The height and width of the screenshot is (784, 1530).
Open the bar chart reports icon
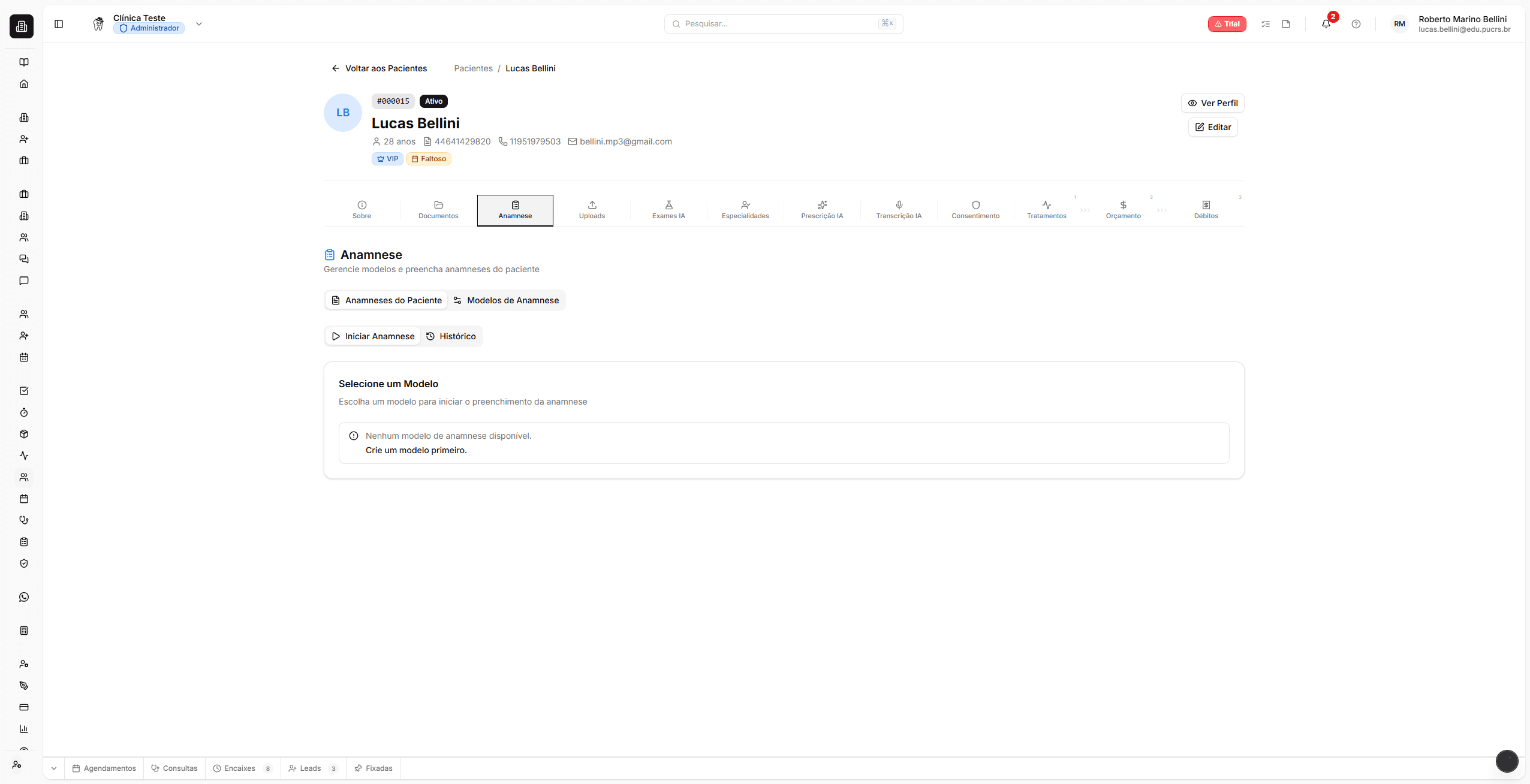(24, 729)
